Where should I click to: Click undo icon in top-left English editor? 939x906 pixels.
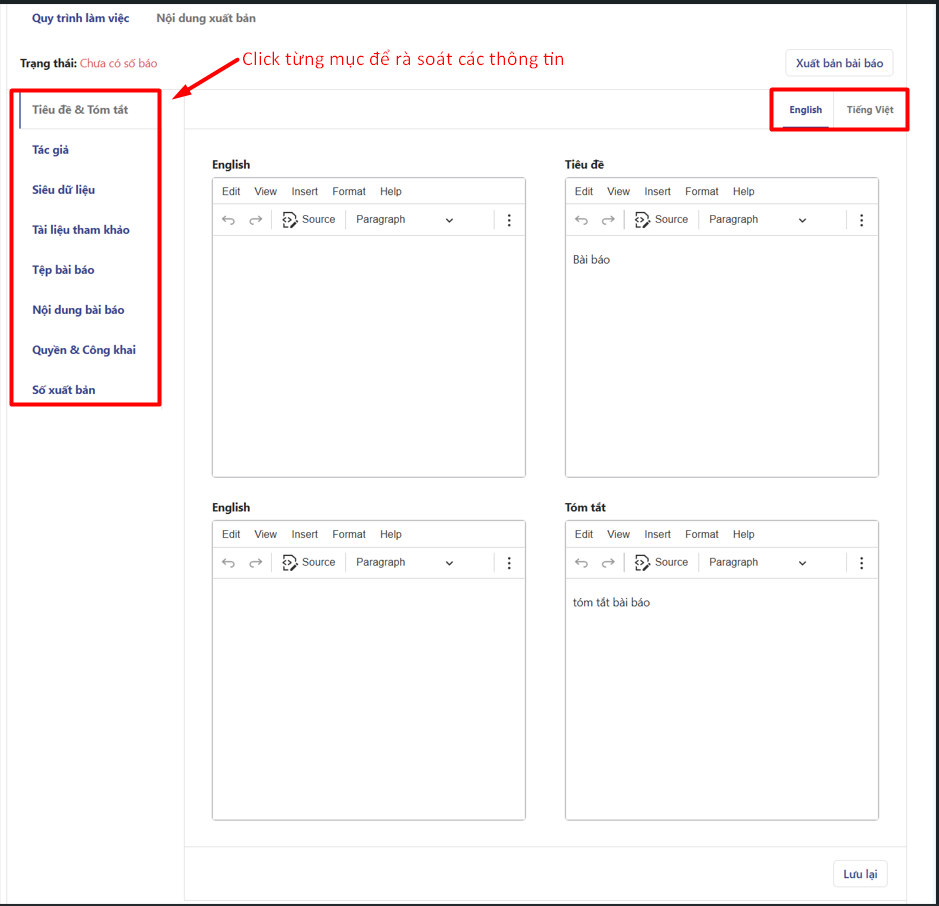pos(228,220)
